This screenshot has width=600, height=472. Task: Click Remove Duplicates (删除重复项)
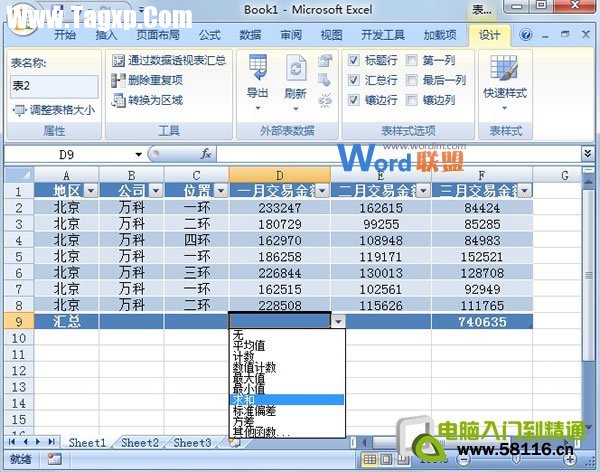click(147, 80)
